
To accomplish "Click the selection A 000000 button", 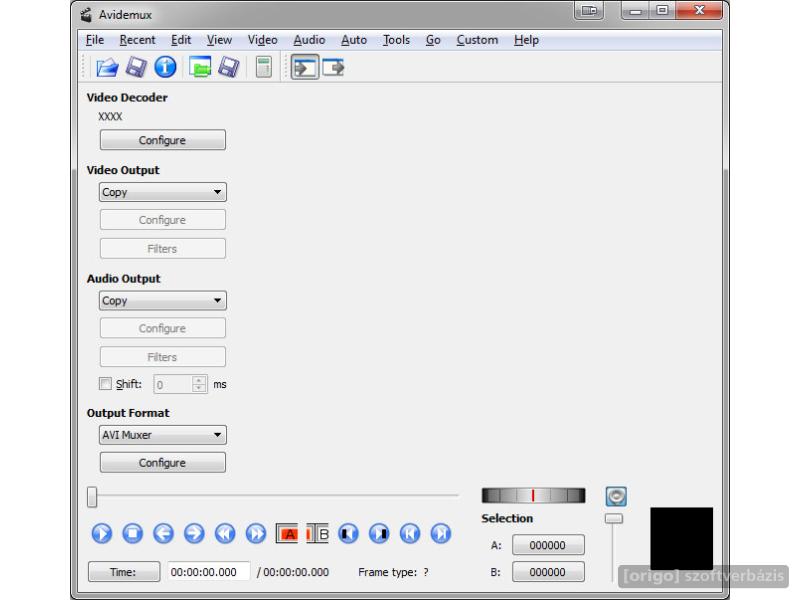I will (548, 545).
